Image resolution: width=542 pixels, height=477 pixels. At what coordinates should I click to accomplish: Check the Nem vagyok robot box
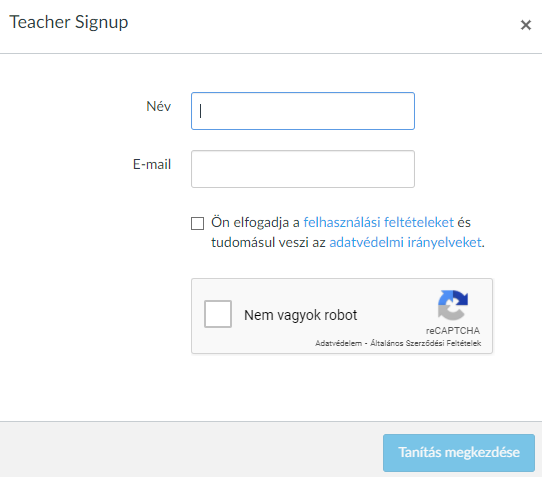point(218,314)
